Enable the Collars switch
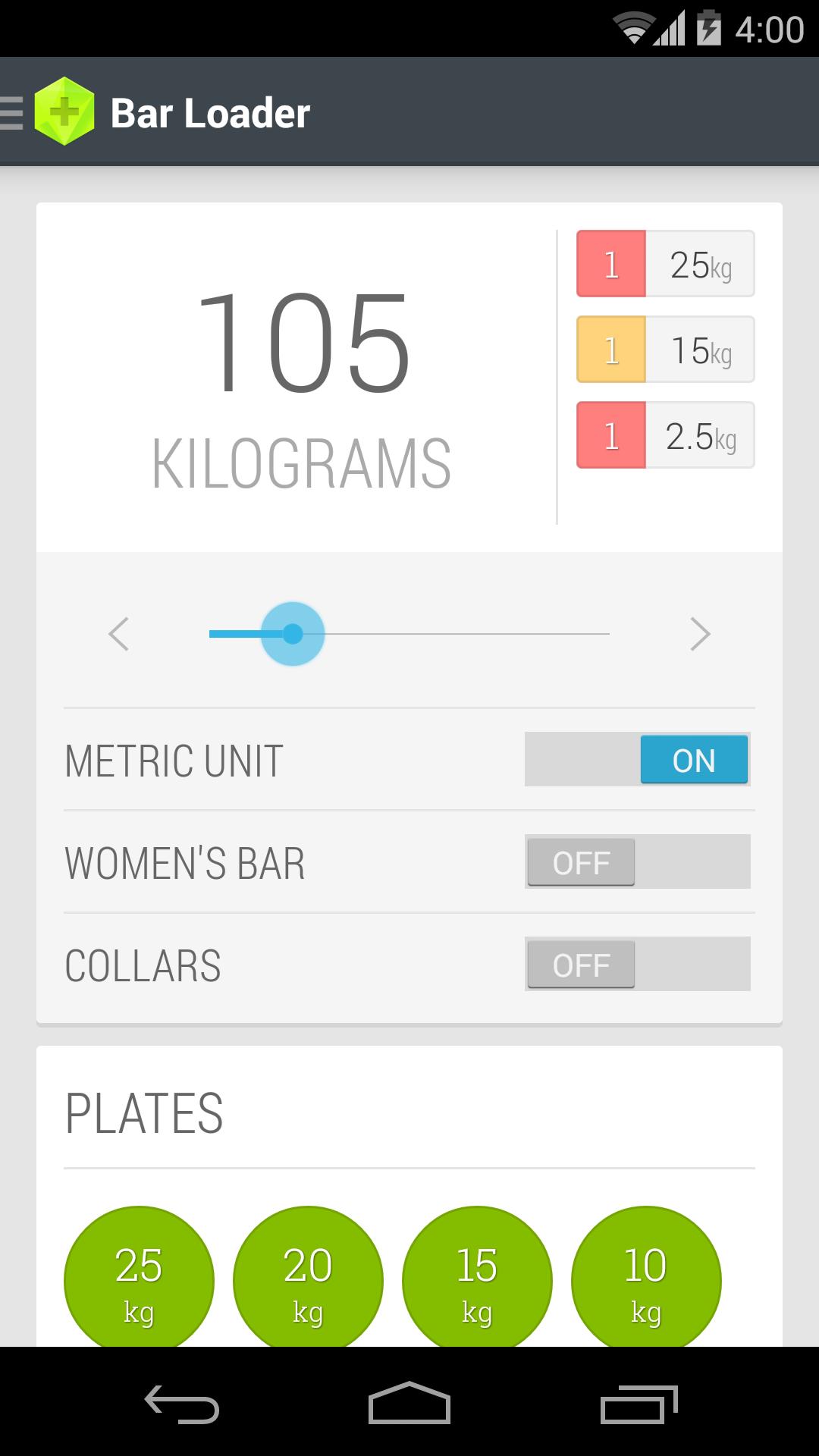The width and height of the screenshot is (819, 1456). pyautogui.click(x=637, y=964)
